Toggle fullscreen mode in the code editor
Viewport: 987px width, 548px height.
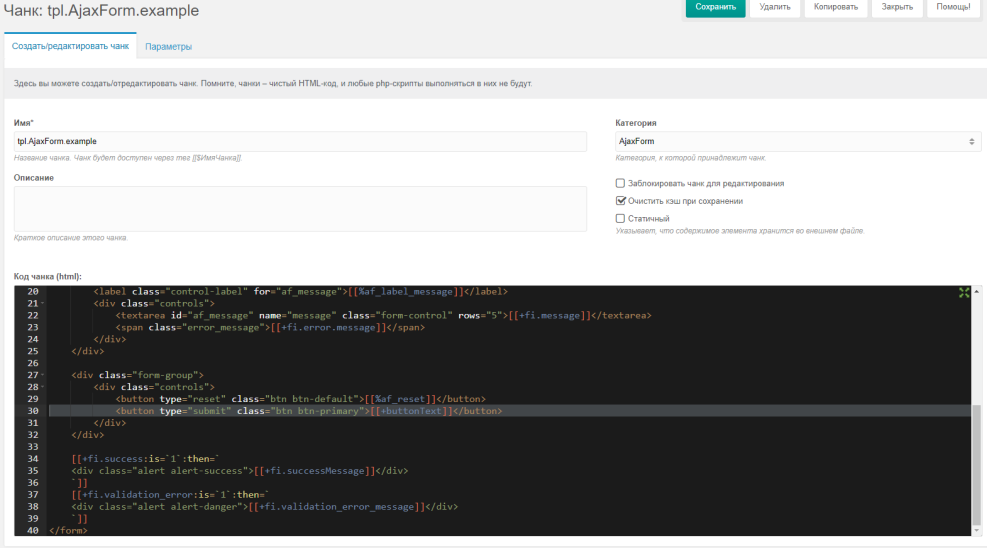pos(964,292)
